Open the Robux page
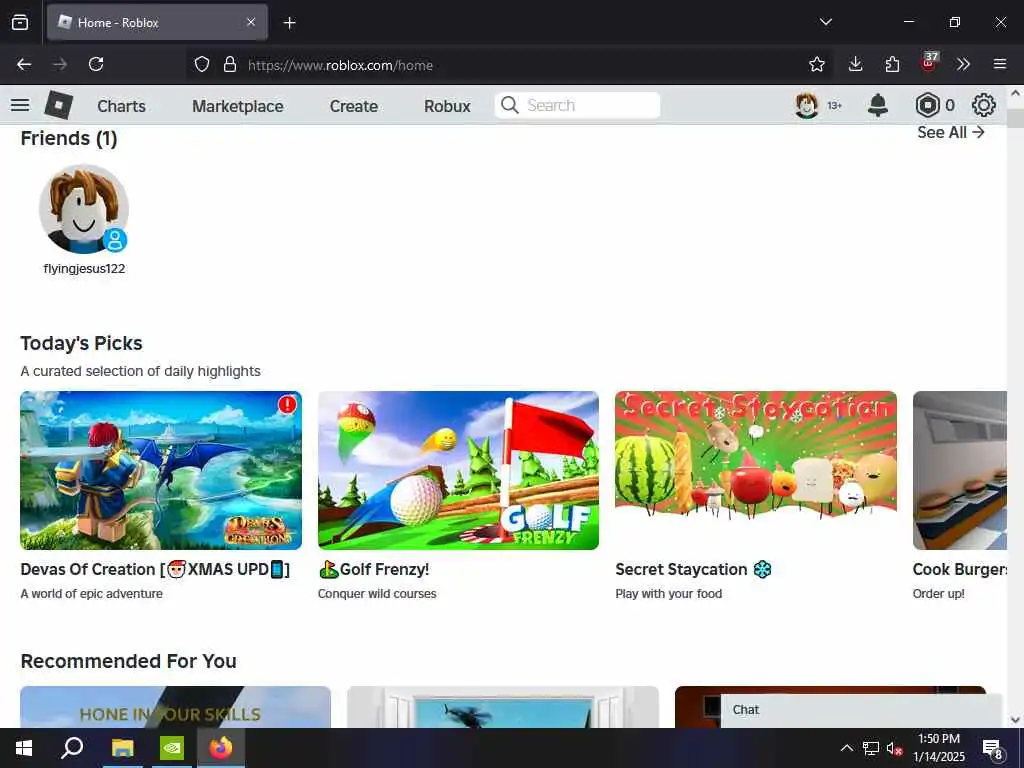Screen dimensions: 1024x768 [447, 106]
